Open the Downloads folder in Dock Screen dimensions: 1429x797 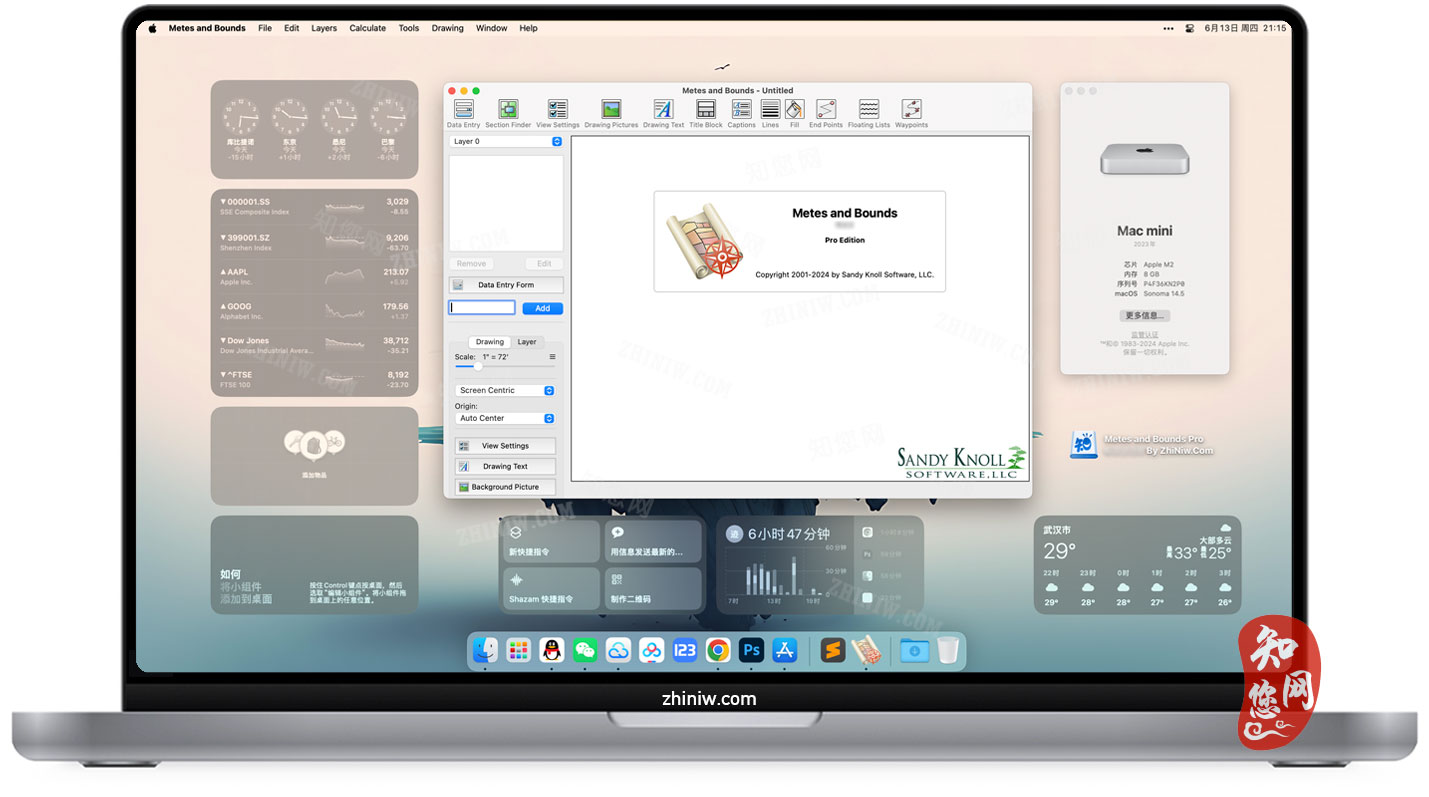pos(914,650)
